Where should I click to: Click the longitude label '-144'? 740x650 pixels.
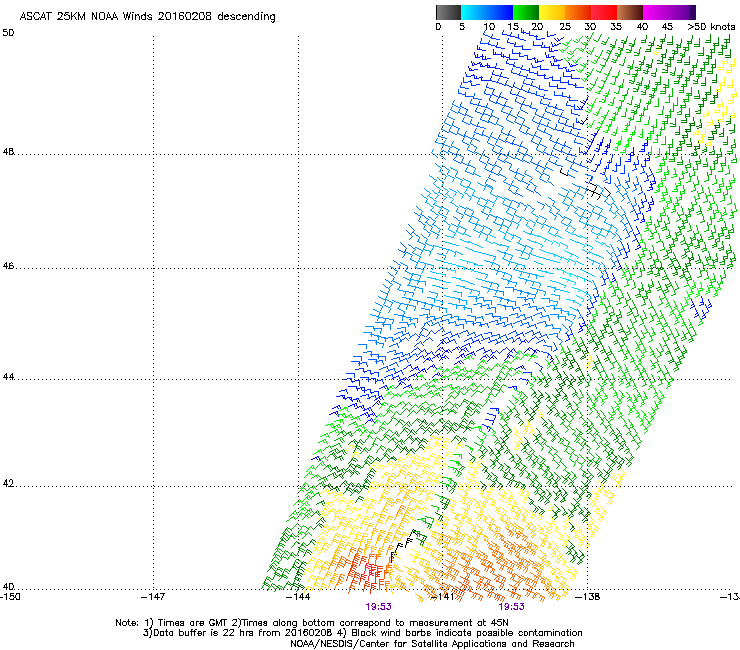click(298, 597)
